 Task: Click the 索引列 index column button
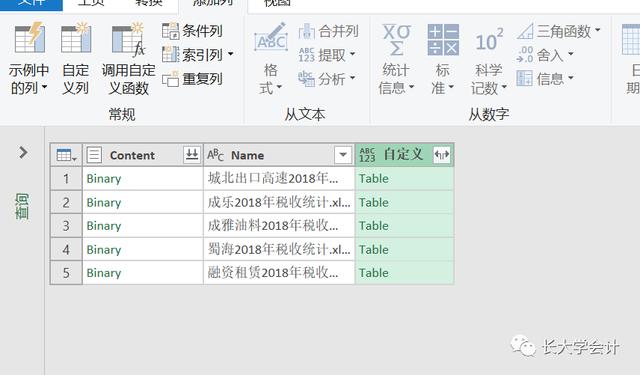tap(192, 54)
